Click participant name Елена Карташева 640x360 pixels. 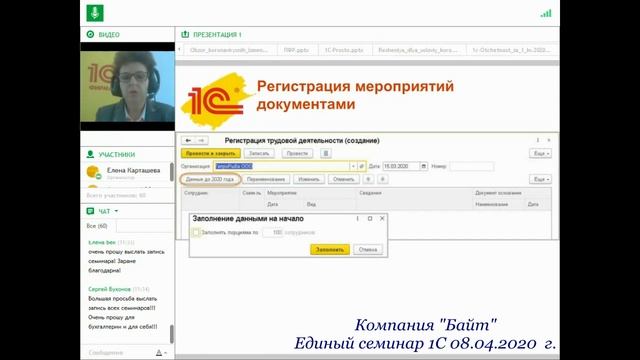133,170
